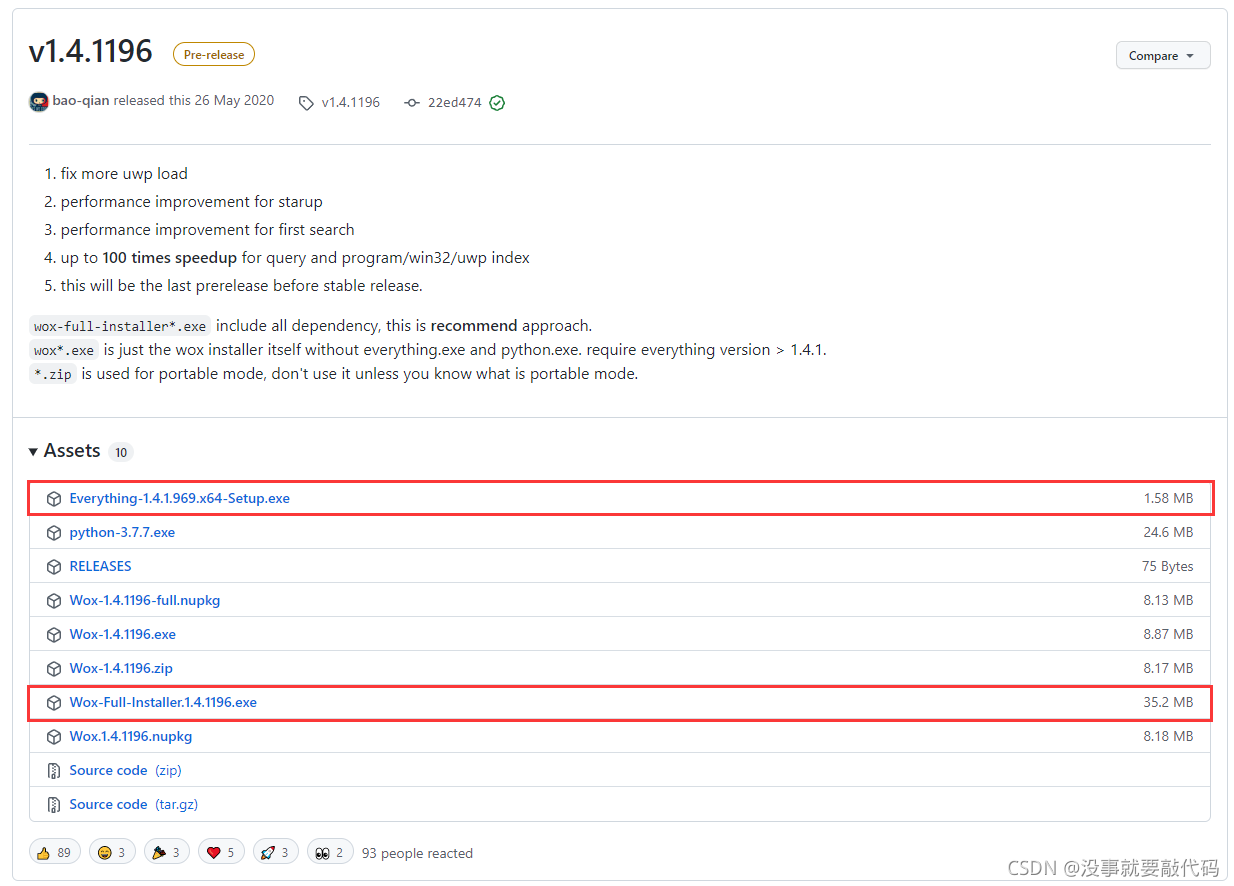React with party popper emoji (3)
Image resolution: width=1234 pixels, height=886 pixels.
pos(167,852)
